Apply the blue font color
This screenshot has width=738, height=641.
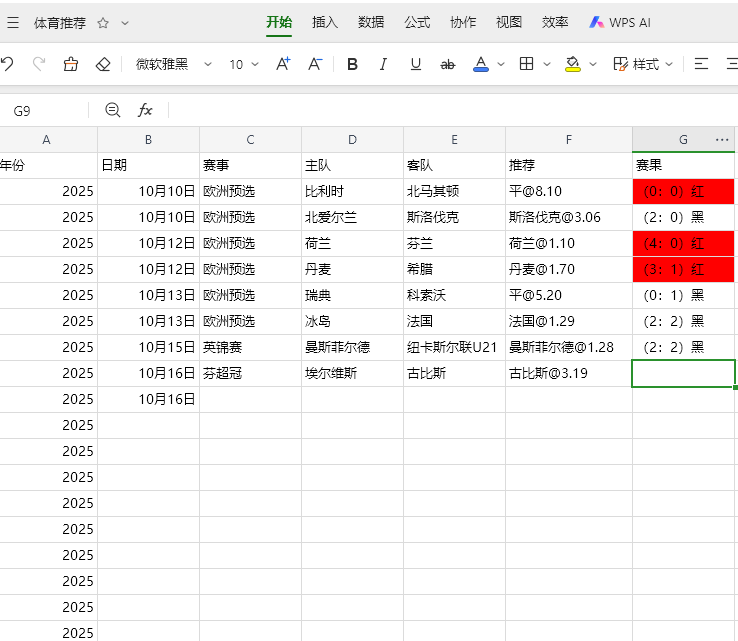(x=481, y=64)
